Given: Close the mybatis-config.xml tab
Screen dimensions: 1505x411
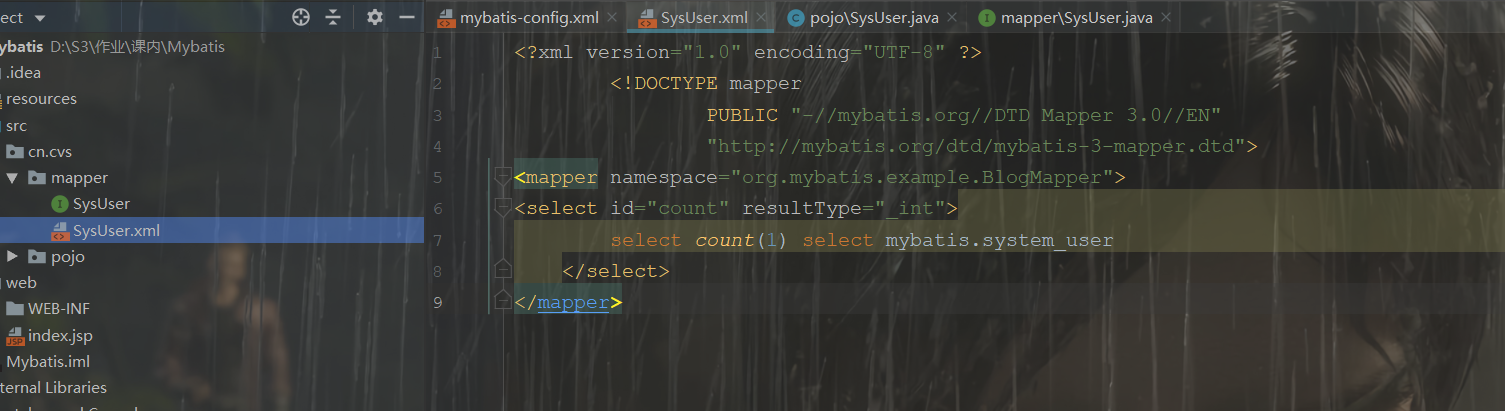Looking at the screenshot, I should [612, 18].
